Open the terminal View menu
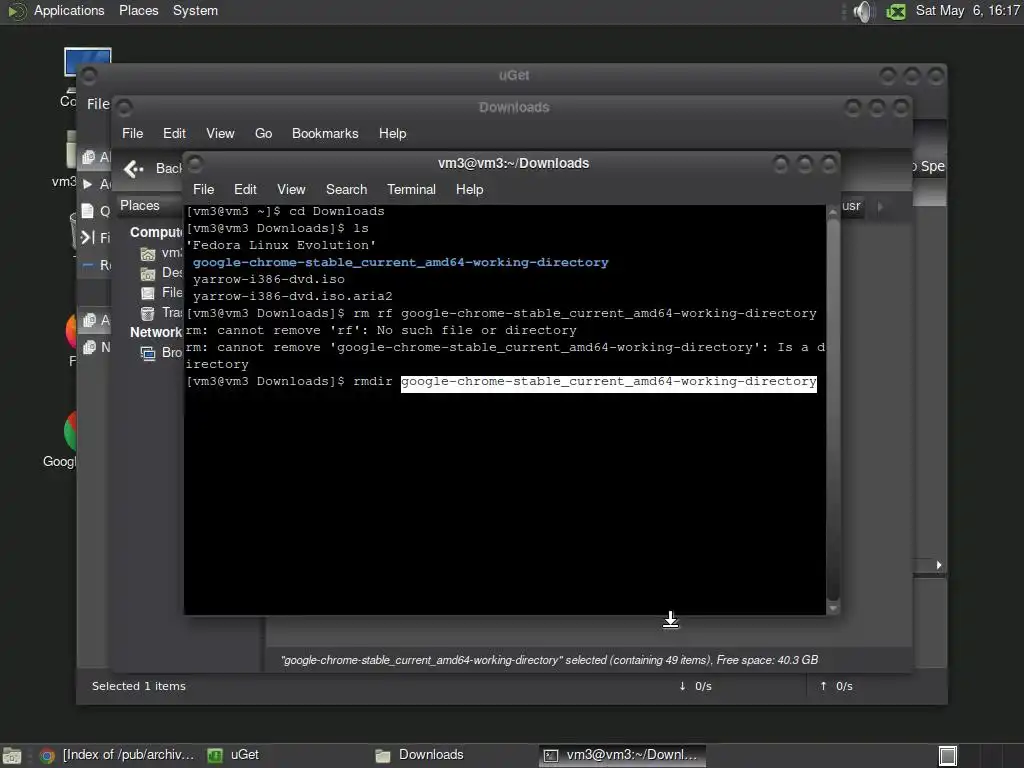Image resolution: width=1024 pixels, height=768 pixels. (x=291, y=189)
